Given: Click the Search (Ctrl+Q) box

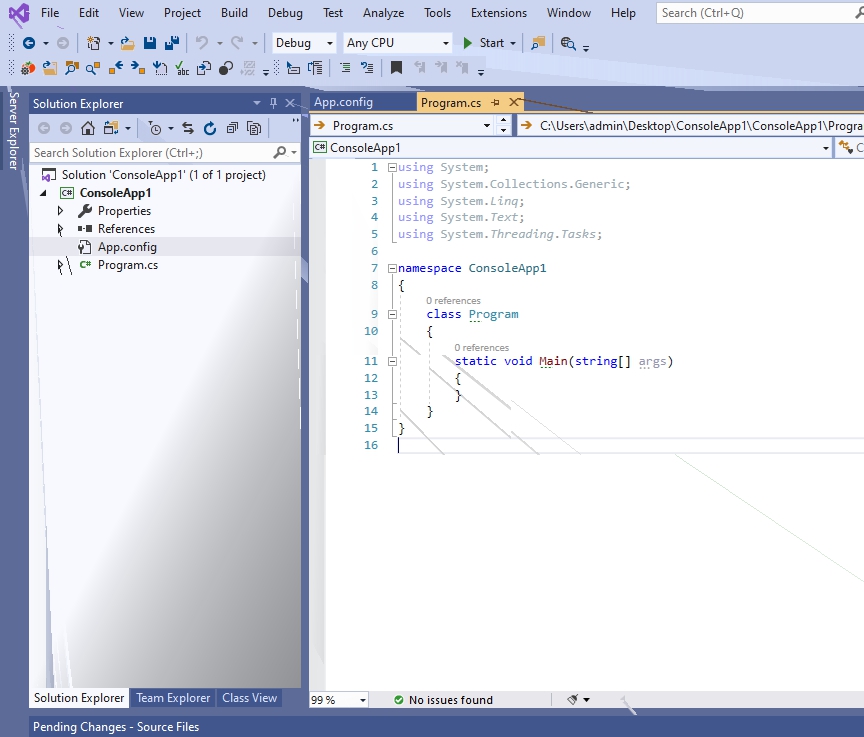Looking at the screenshot, I should pos(760,13).
